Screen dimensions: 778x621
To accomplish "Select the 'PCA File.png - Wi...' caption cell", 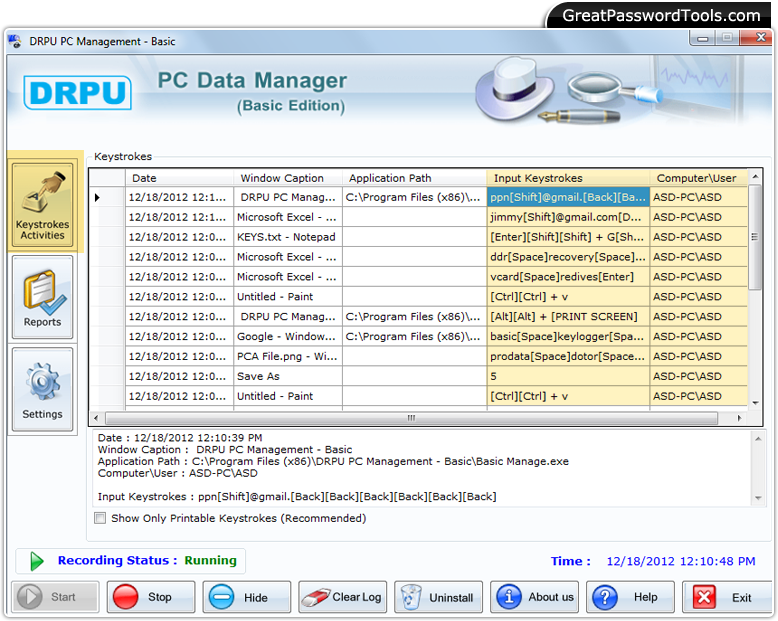I will coord(288,356).
